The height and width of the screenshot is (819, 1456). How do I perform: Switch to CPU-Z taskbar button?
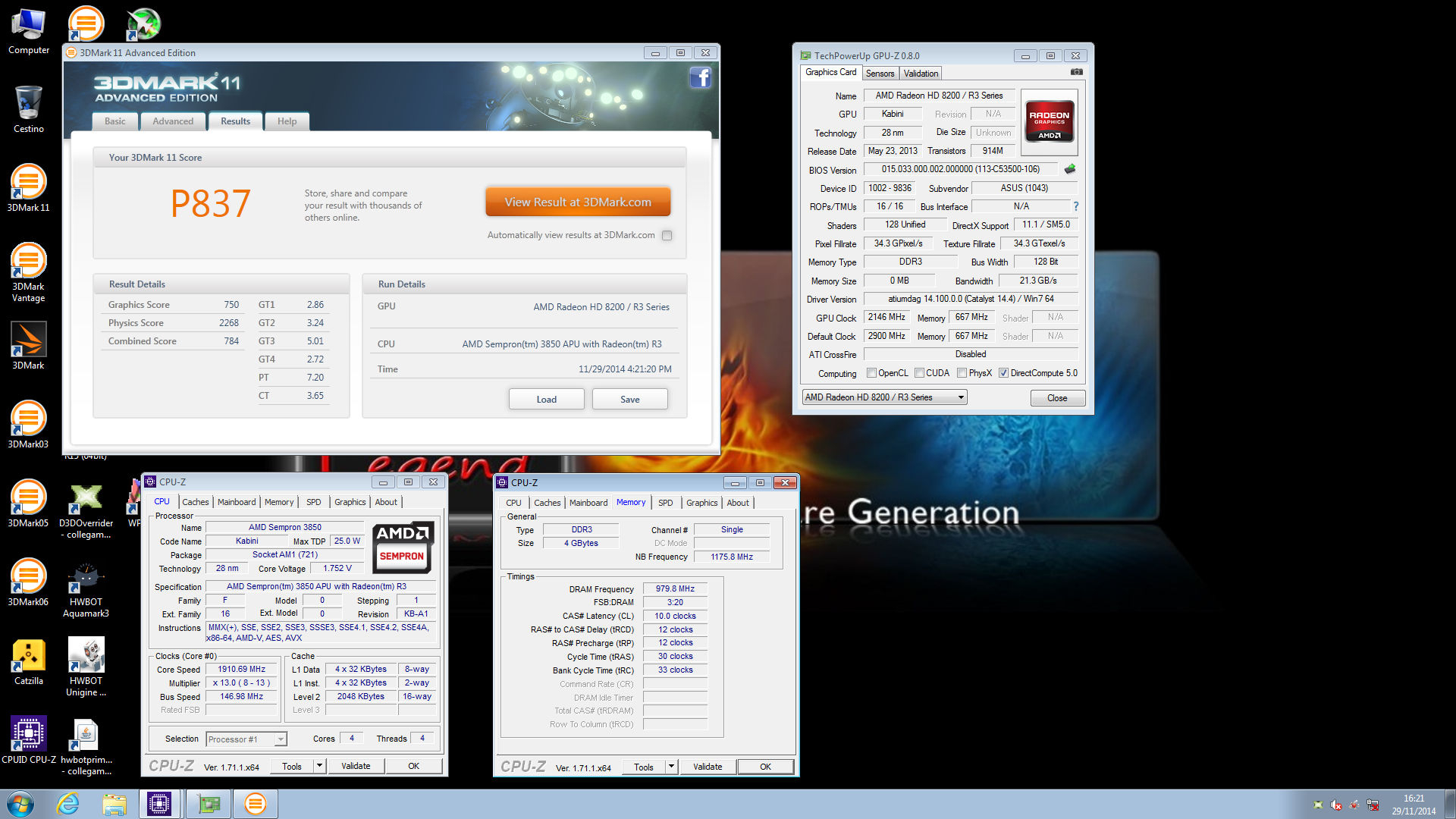[x=159, y=804]
